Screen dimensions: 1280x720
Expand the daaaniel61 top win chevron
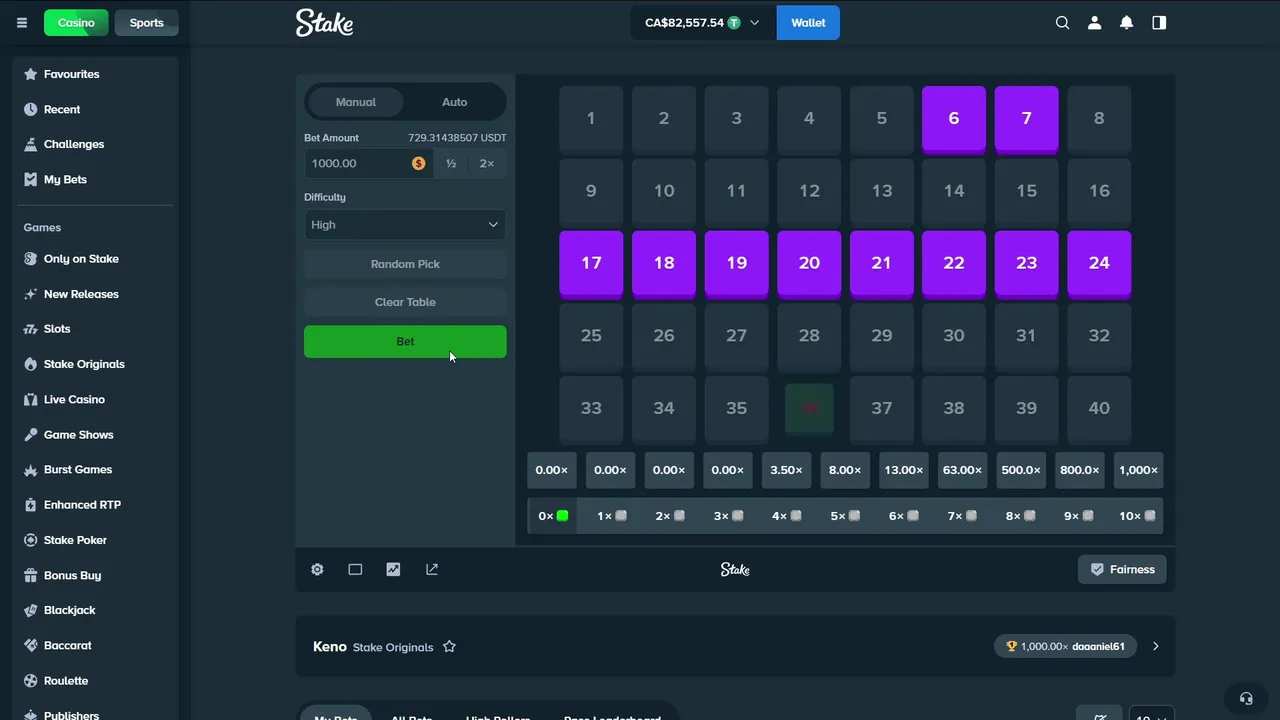click(x=1155, y=647)
